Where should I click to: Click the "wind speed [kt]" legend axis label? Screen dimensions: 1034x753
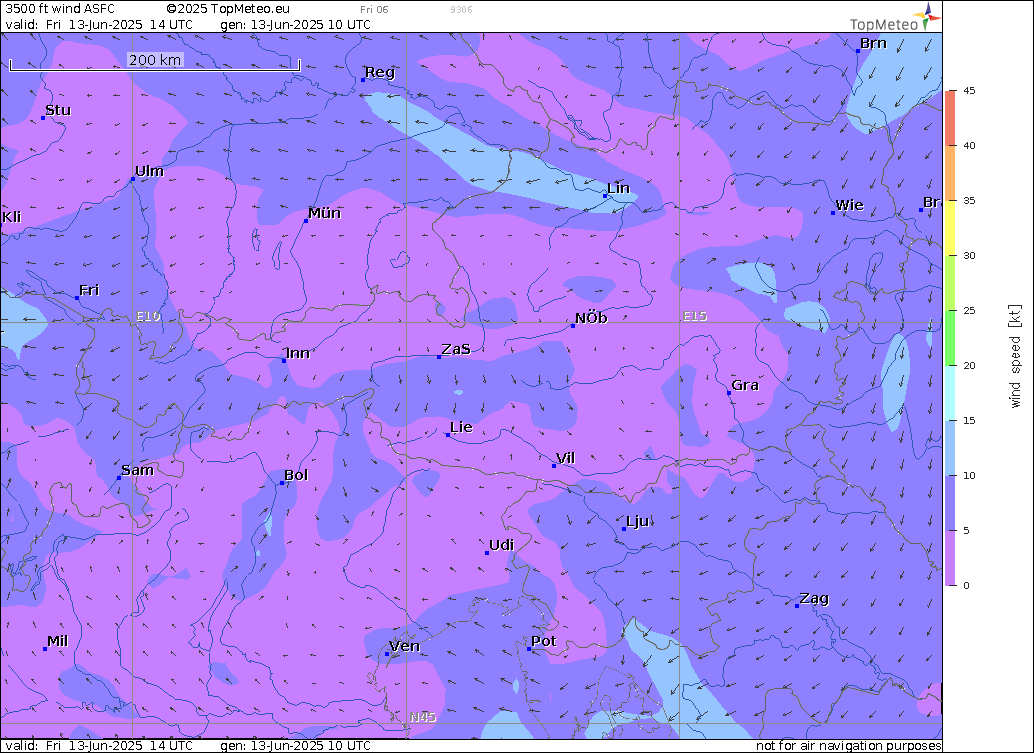pyautogui.click(x=1015, y=356)
